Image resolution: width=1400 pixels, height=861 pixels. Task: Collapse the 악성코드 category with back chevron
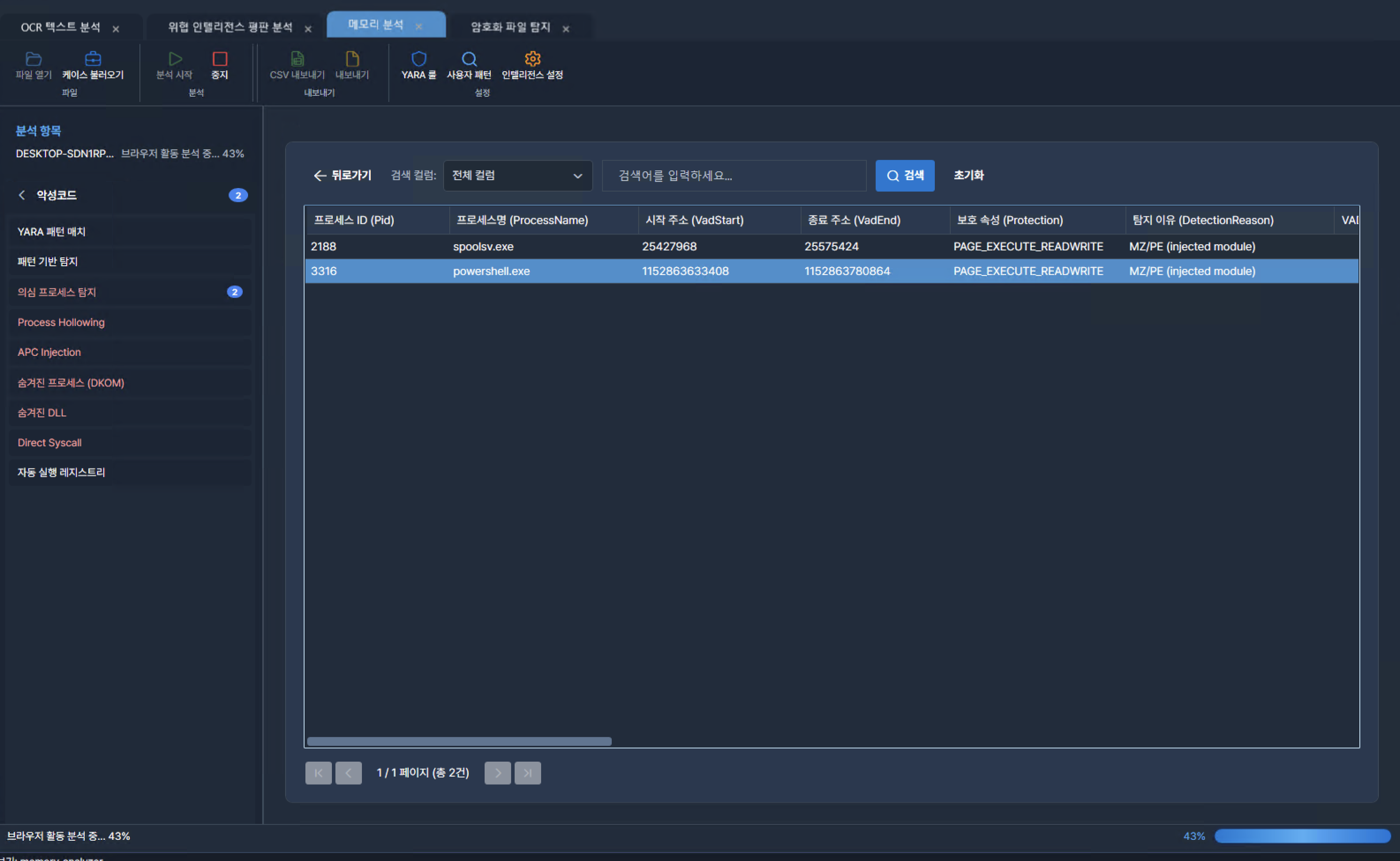point(22,195)
